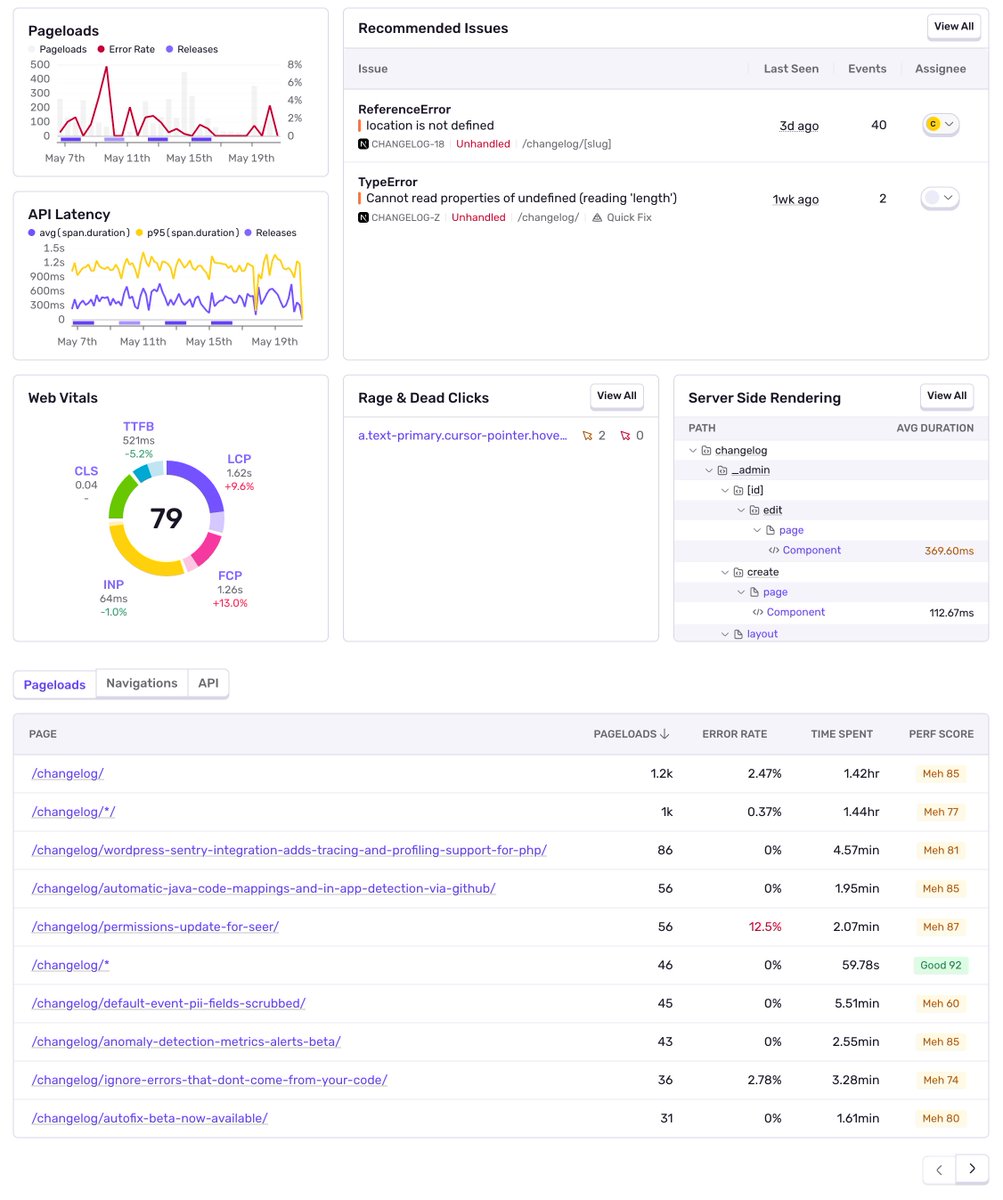Sort by the PERF SCORE column header
Image resolution: width=1003 pixels, height=1200 pixels.
click(941, 734)
